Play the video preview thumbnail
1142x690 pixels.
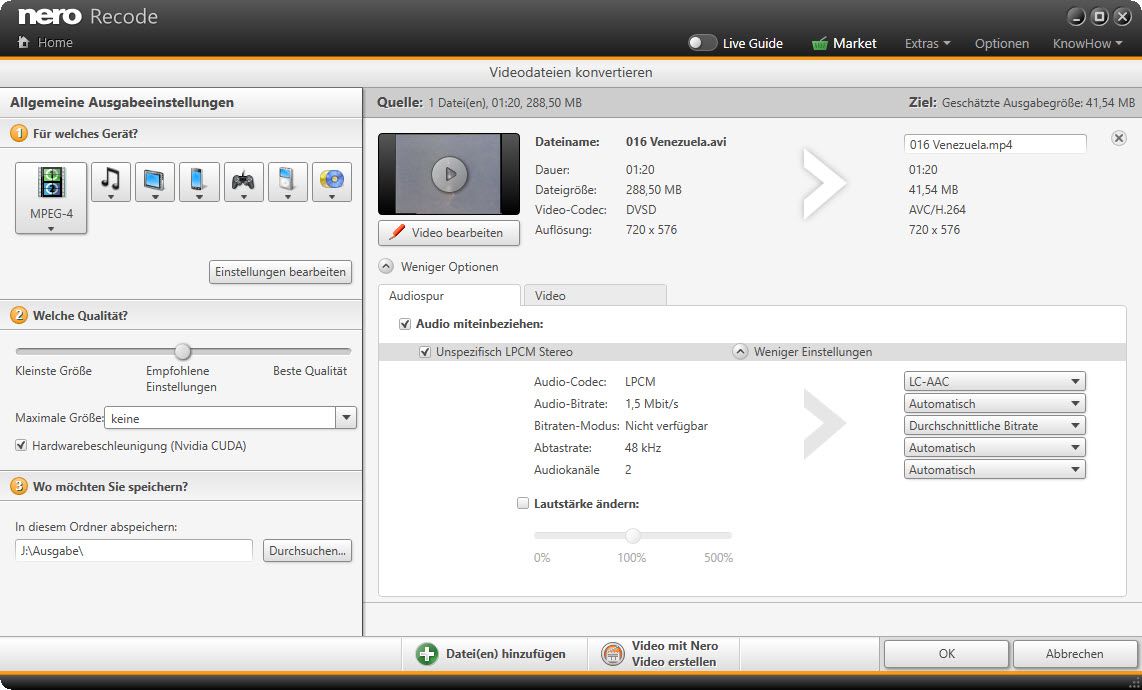pyautogui.click(x=449, y=174)
